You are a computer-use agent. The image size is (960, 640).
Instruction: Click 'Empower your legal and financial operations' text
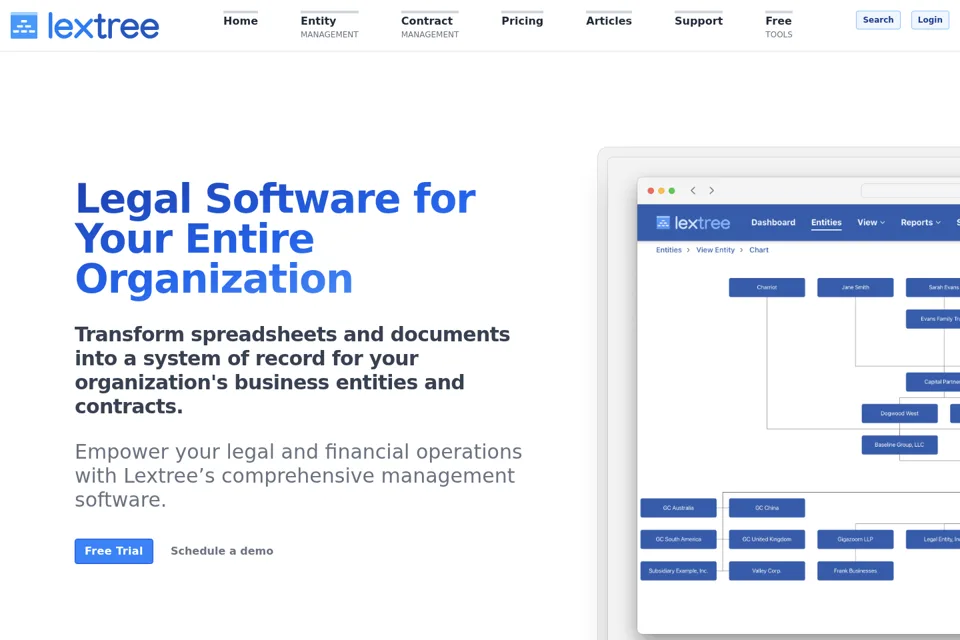pos(298,475)
